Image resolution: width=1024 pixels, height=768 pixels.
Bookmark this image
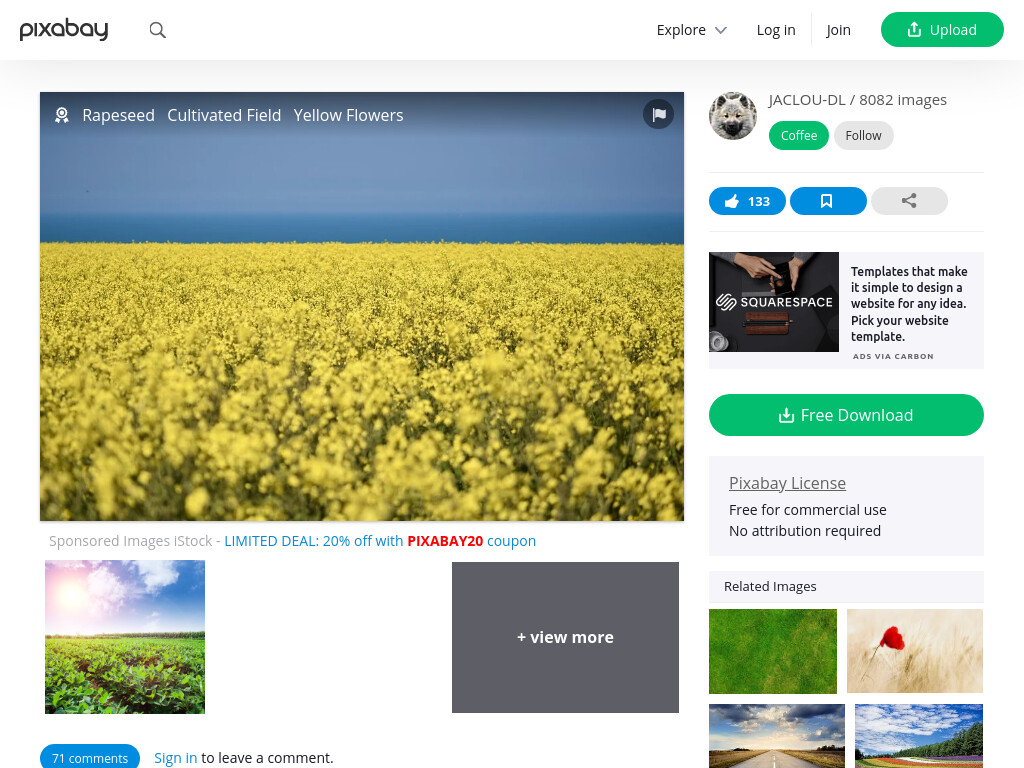click(828, 201)
